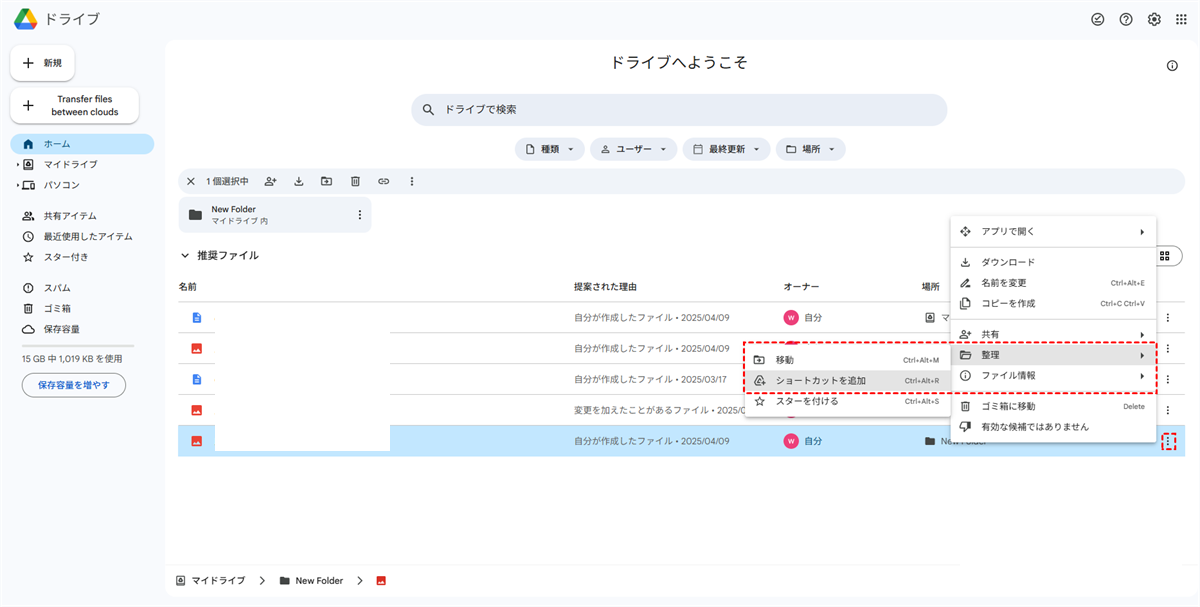The image size is (1200, 607).
Task: Open the help question mark icon
Action: (x=1126, y=19)
